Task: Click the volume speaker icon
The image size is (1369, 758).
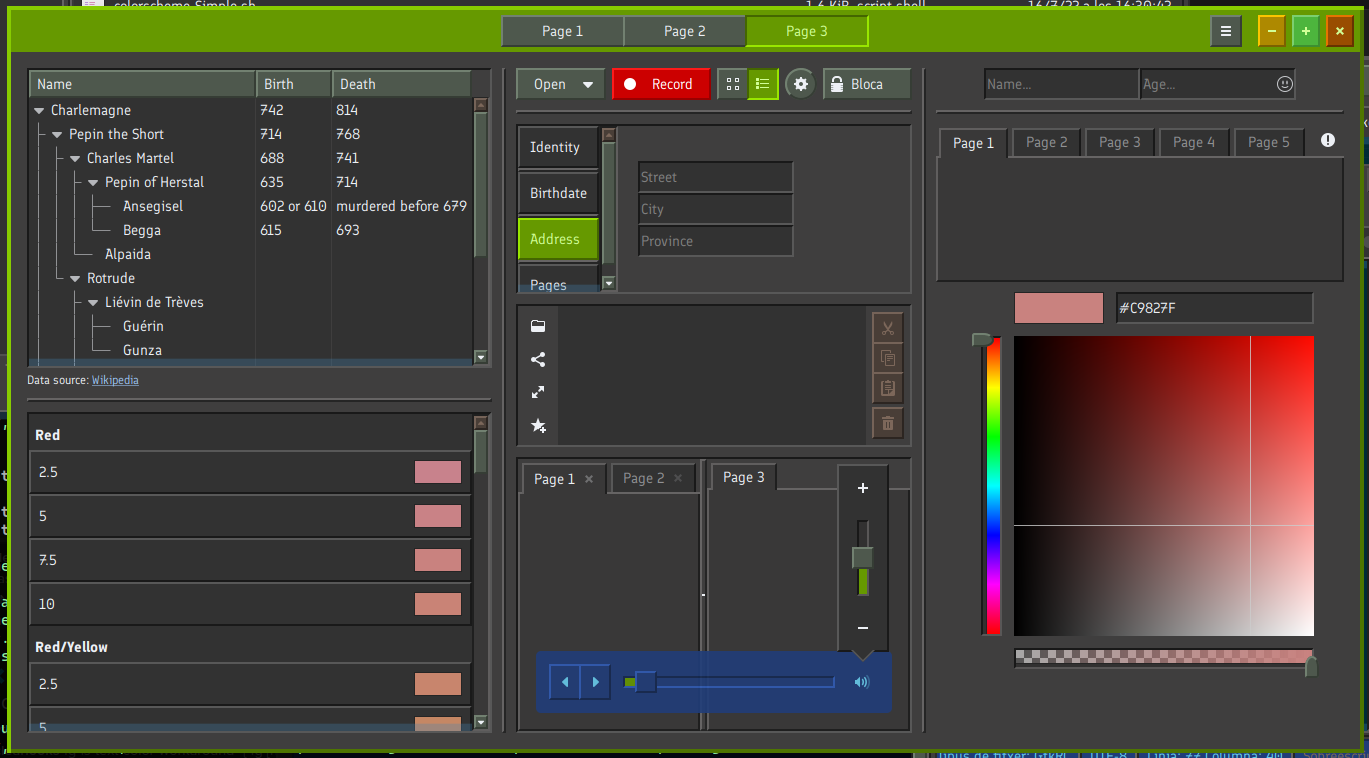Action: tap(862, 682)
